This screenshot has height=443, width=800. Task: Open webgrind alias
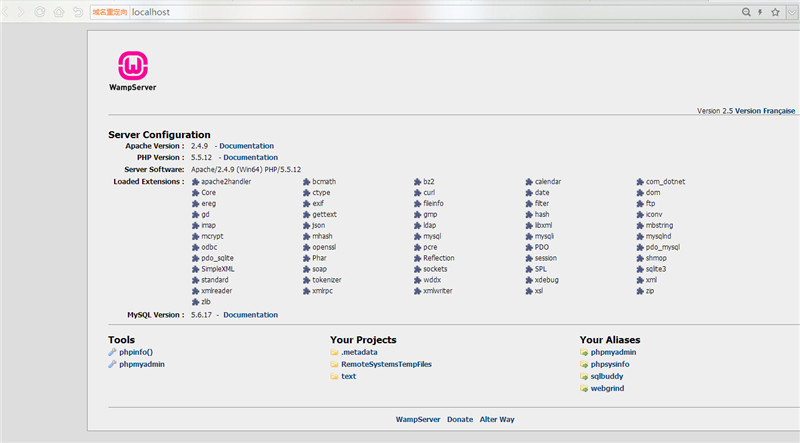[x=607, y=388]
